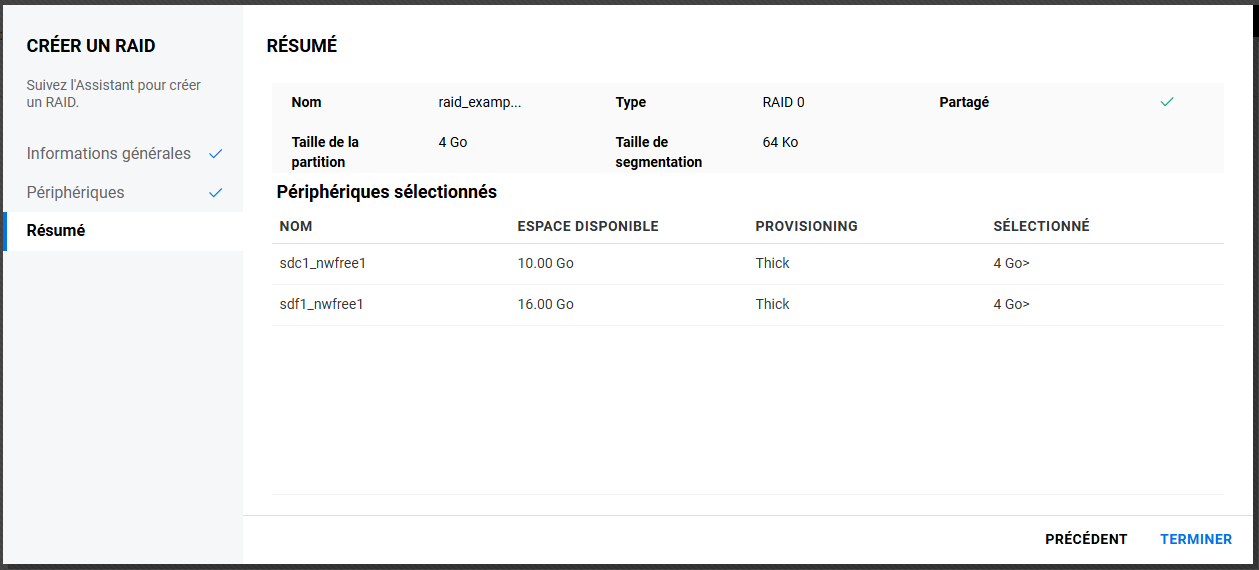Sort by the NOM column header
Screen dimensions: 1259x570
tap(296, 226)
